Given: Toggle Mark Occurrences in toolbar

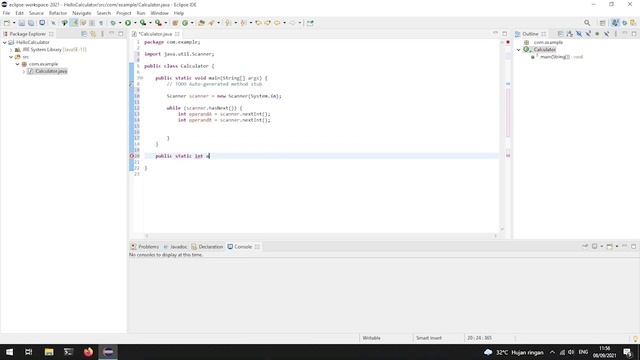Looking at the screenshot, I should click(74, 23).
